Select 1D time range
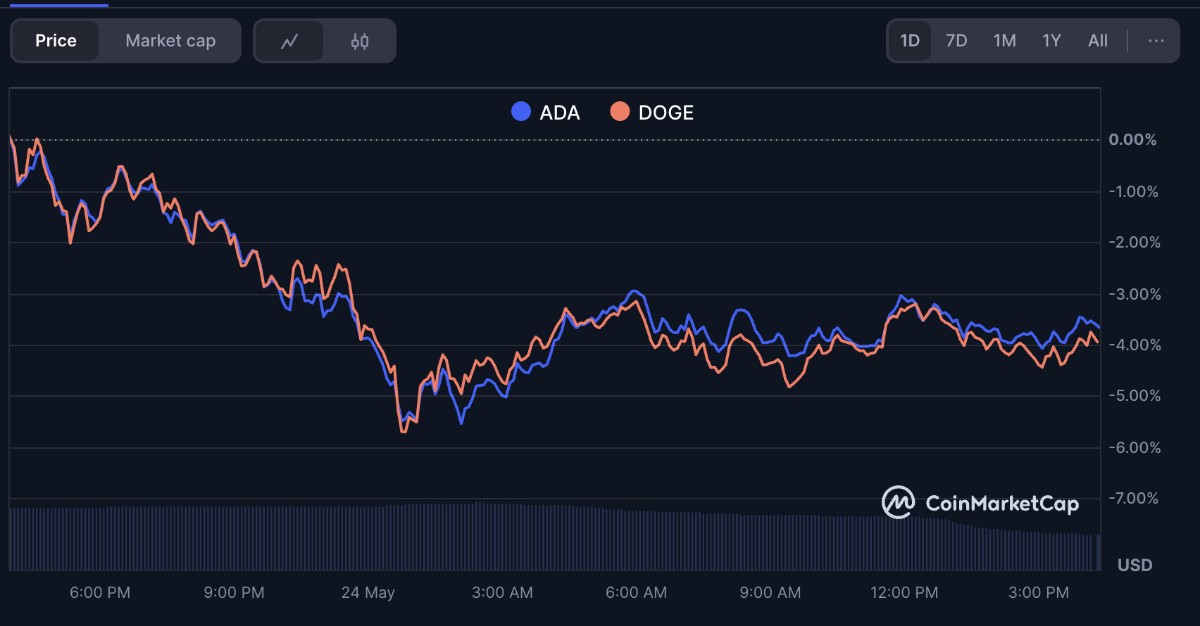Image resolution: width=1200 pixels, height=626 pixels. click(909, 41)
